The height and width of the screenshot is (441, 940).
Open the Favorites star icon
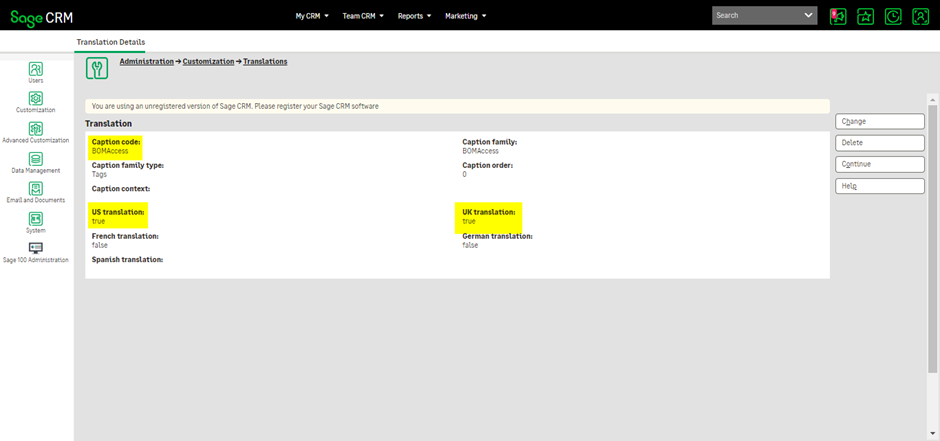(x=866, y=16)
